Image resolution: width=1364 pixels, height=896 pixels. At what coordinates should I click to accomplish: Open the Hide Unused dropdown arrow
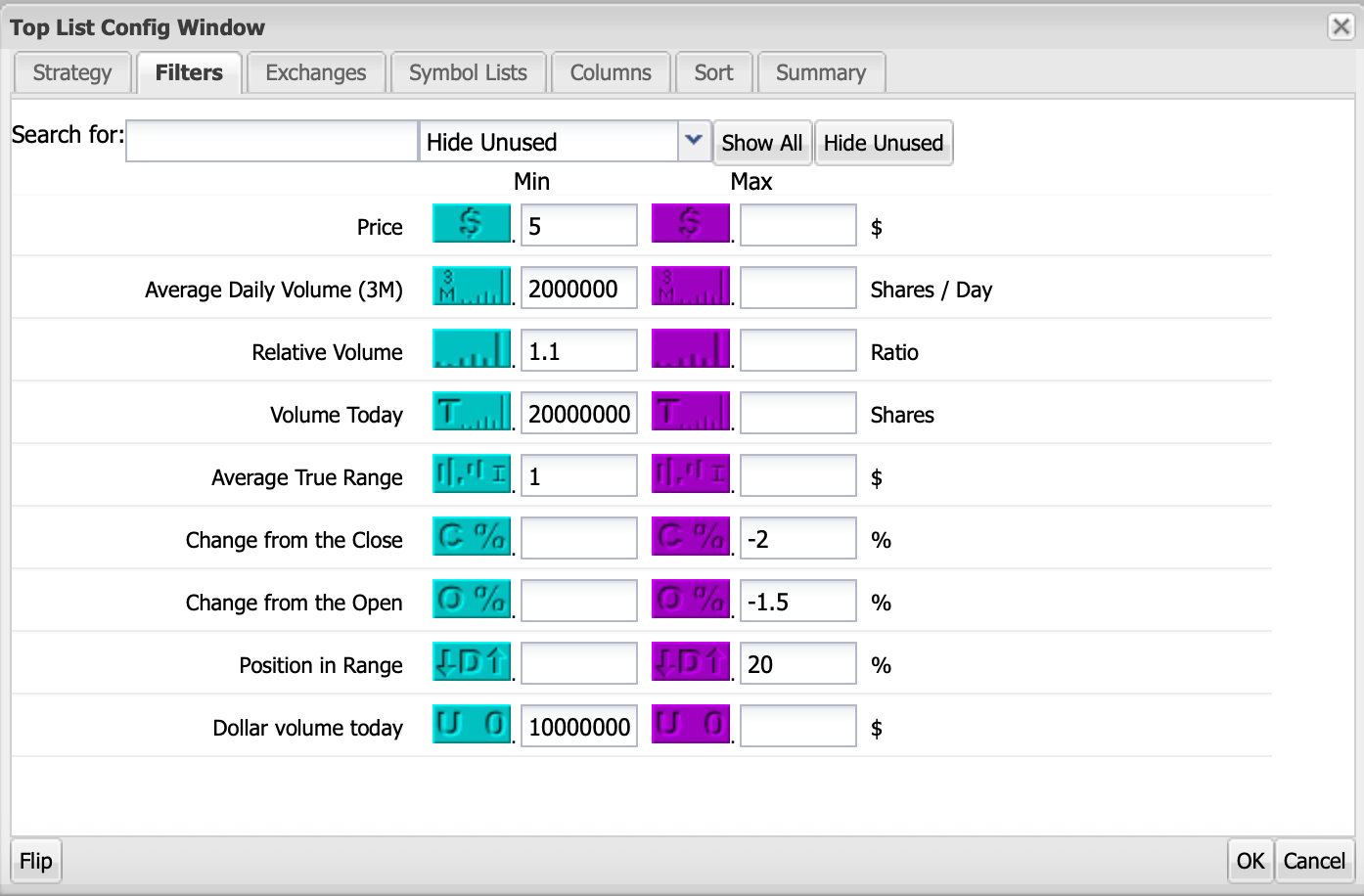(x=693, y=141)
